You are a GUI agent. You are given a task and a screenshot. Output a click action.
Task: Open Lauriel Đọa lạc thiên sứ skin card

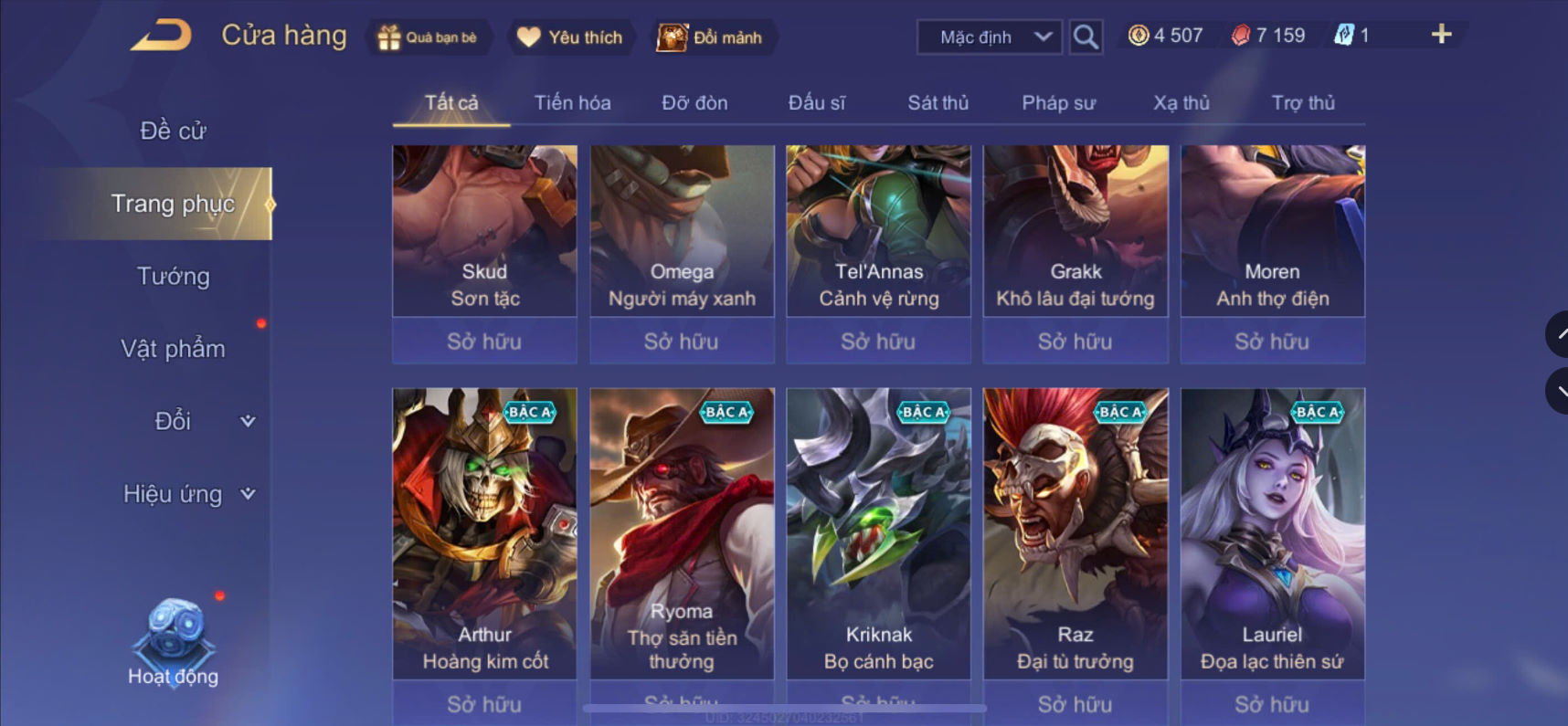click(x=1273, y=533)
